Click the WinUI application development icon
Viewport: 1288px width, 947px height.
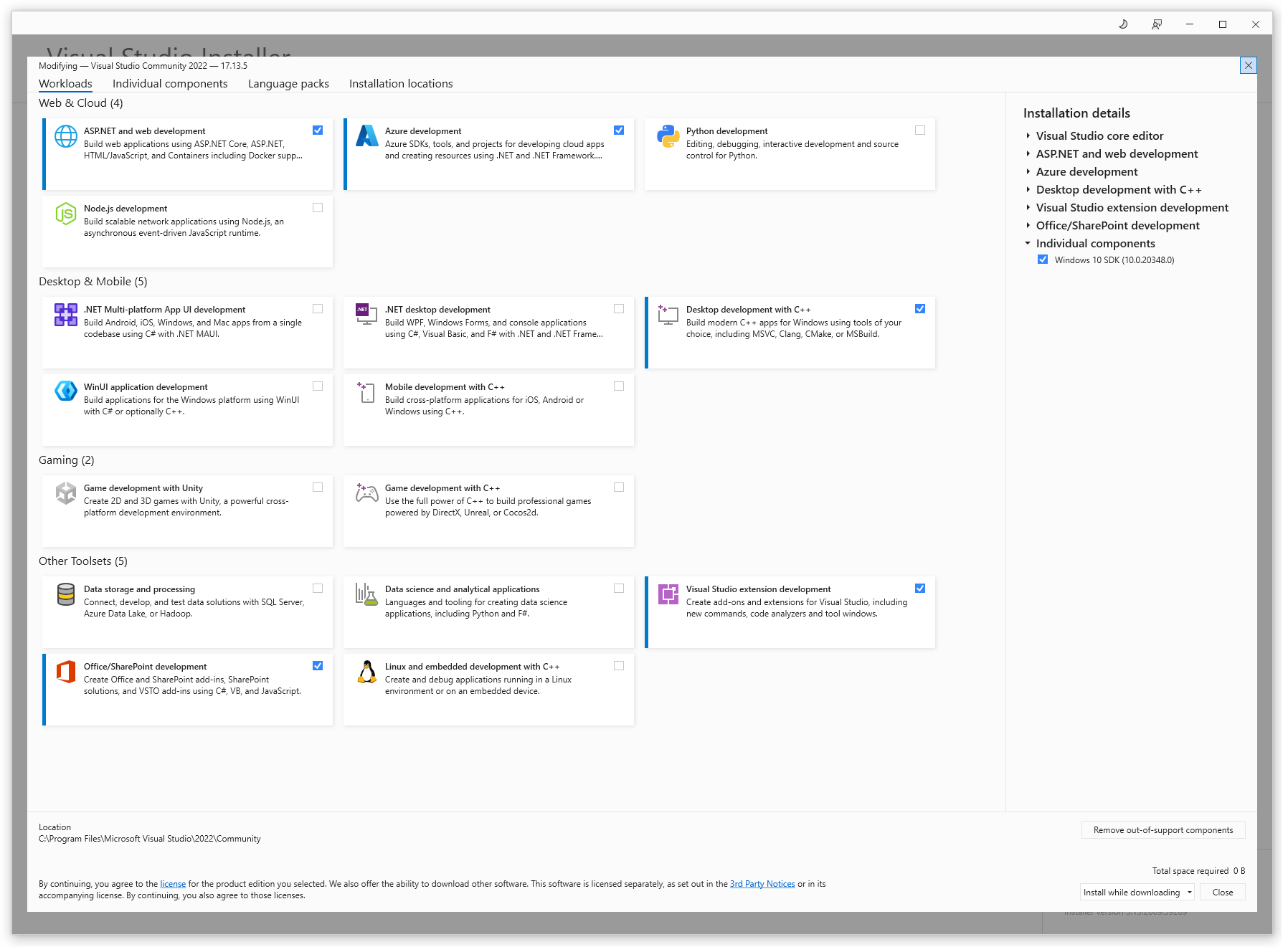66,391
